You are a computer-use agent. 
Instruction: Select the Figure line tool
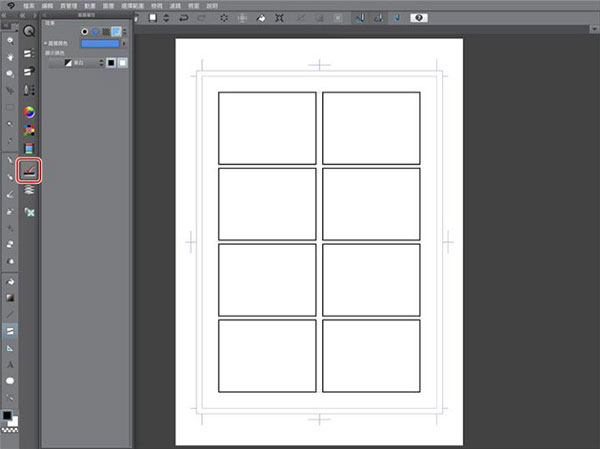pos(10,315)
